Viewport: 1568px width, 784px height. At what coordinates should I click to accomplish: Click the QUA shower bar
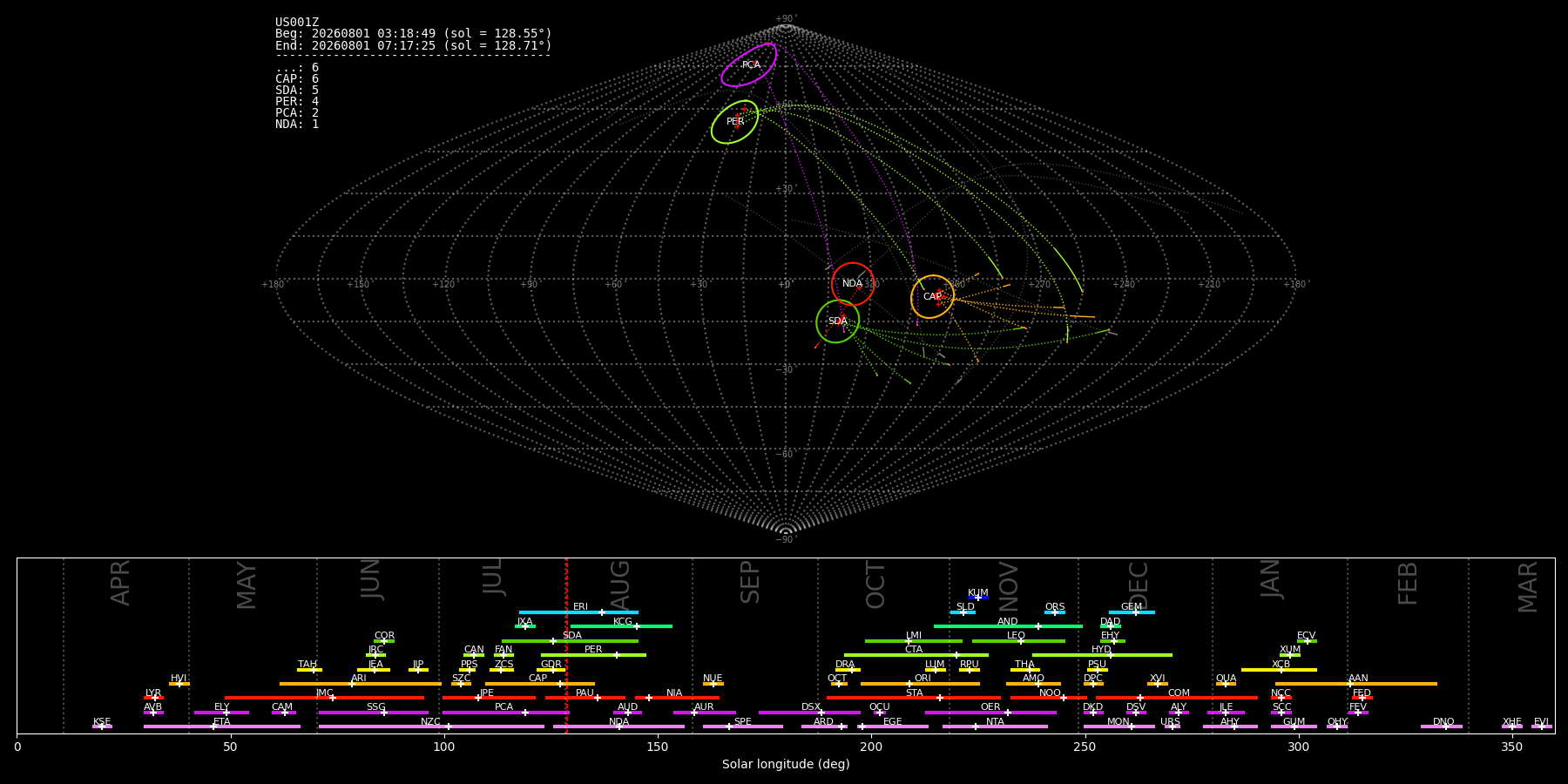pos(1226,684)
